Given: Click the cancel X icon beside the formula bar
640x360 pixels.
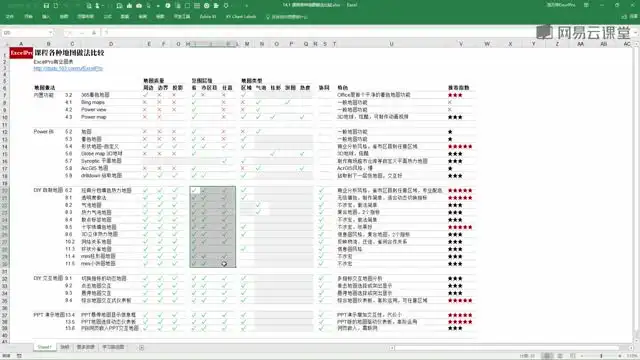Looking at the screenshot, I should pyautogui.click(x=70, y=33).
